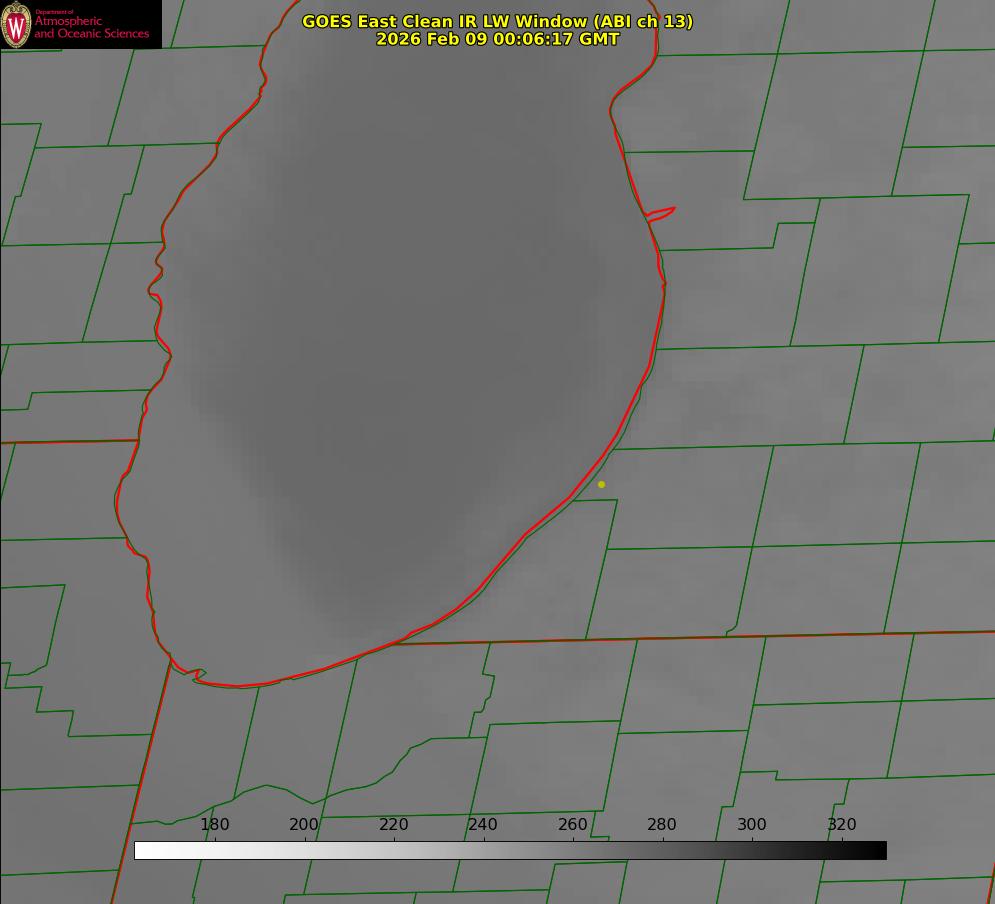
Task: Click the colorbar label '240'
Action: coord(483,825)
